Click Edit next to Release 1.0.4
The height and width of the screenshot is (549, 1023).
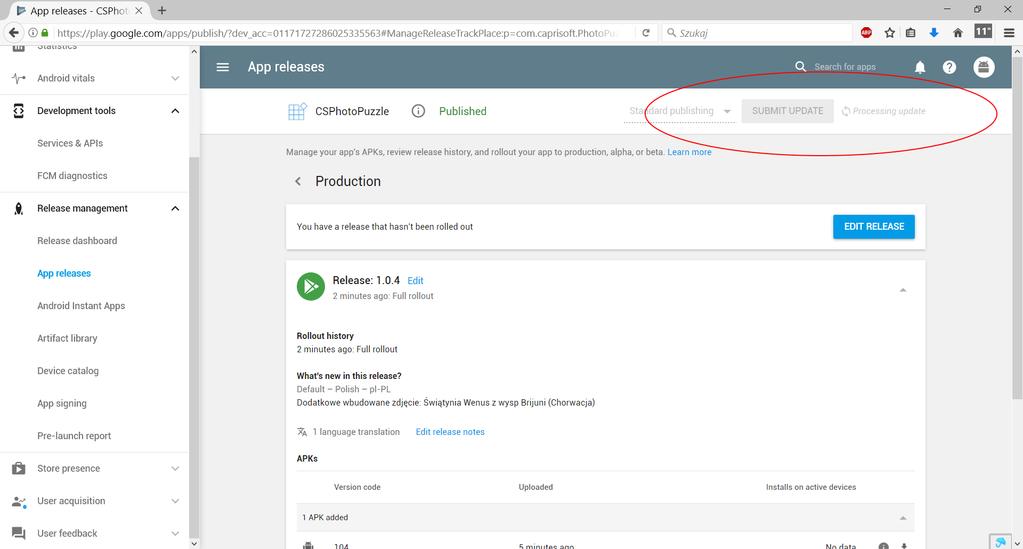pos(415,281)
